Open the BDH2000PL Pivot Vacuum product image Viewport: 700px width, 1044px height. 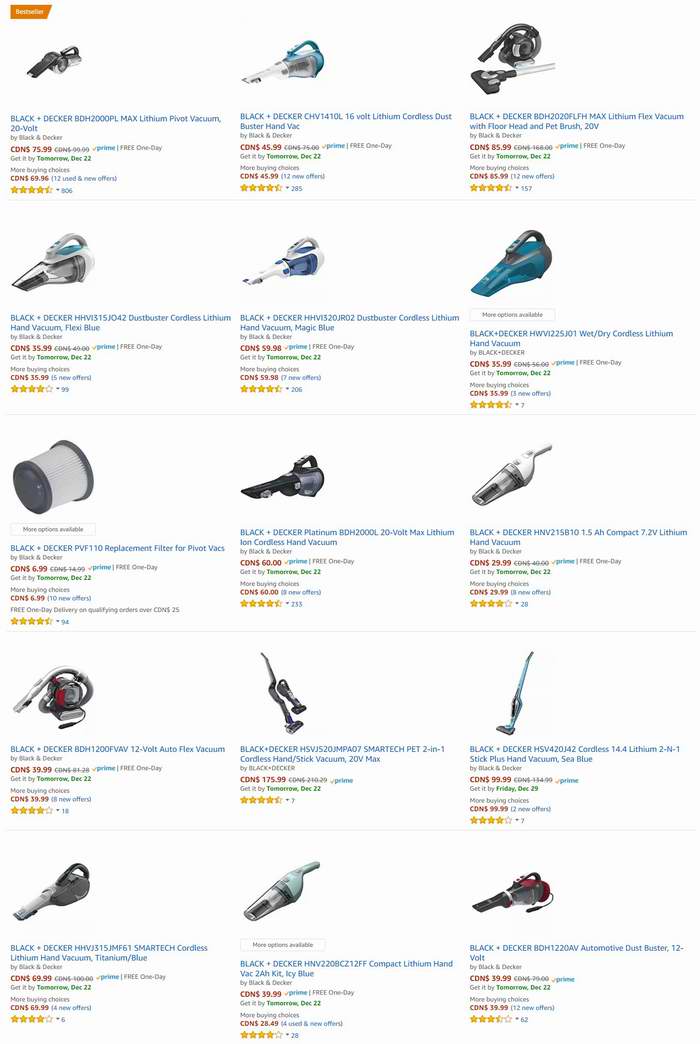[53, 62]
